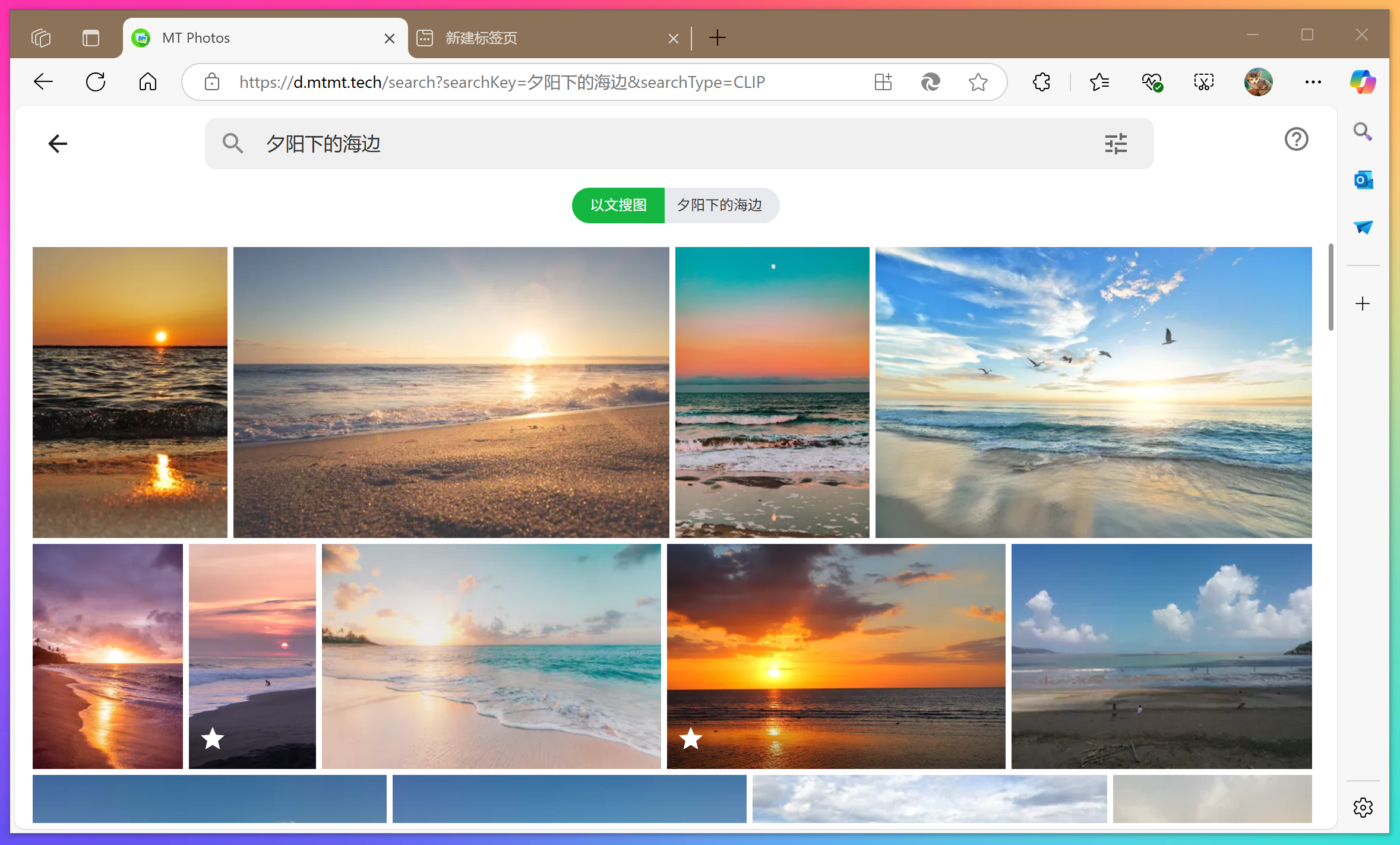The image size is (1400, 845).
Task: Add this page to favorites star
Action: (x=978, y=82)
